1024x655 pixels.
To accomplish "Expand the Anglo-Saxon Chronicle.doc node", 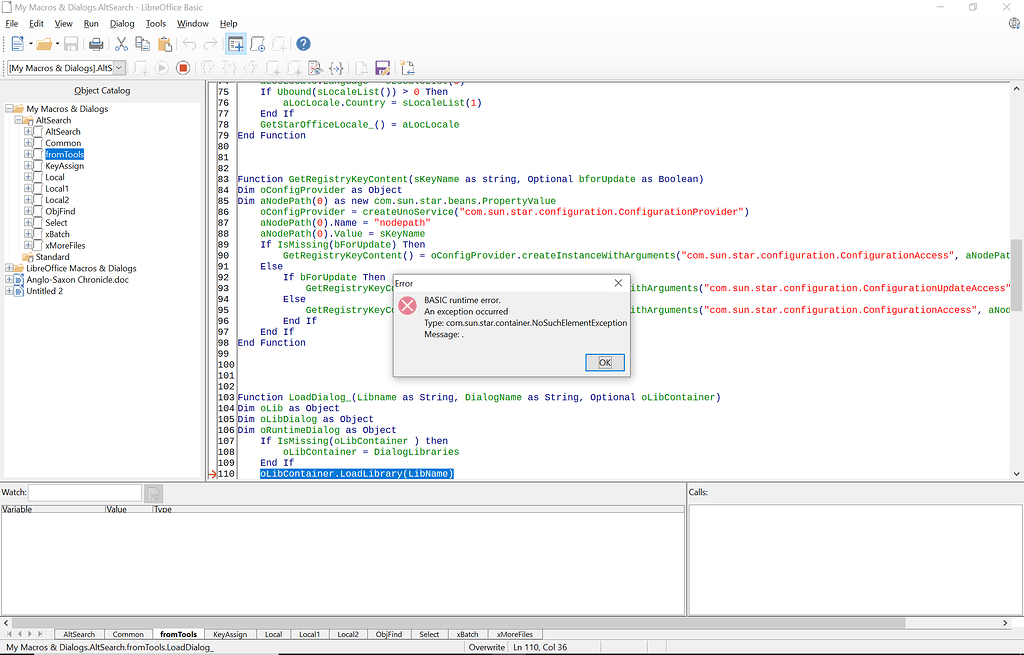I will (9, 280).
